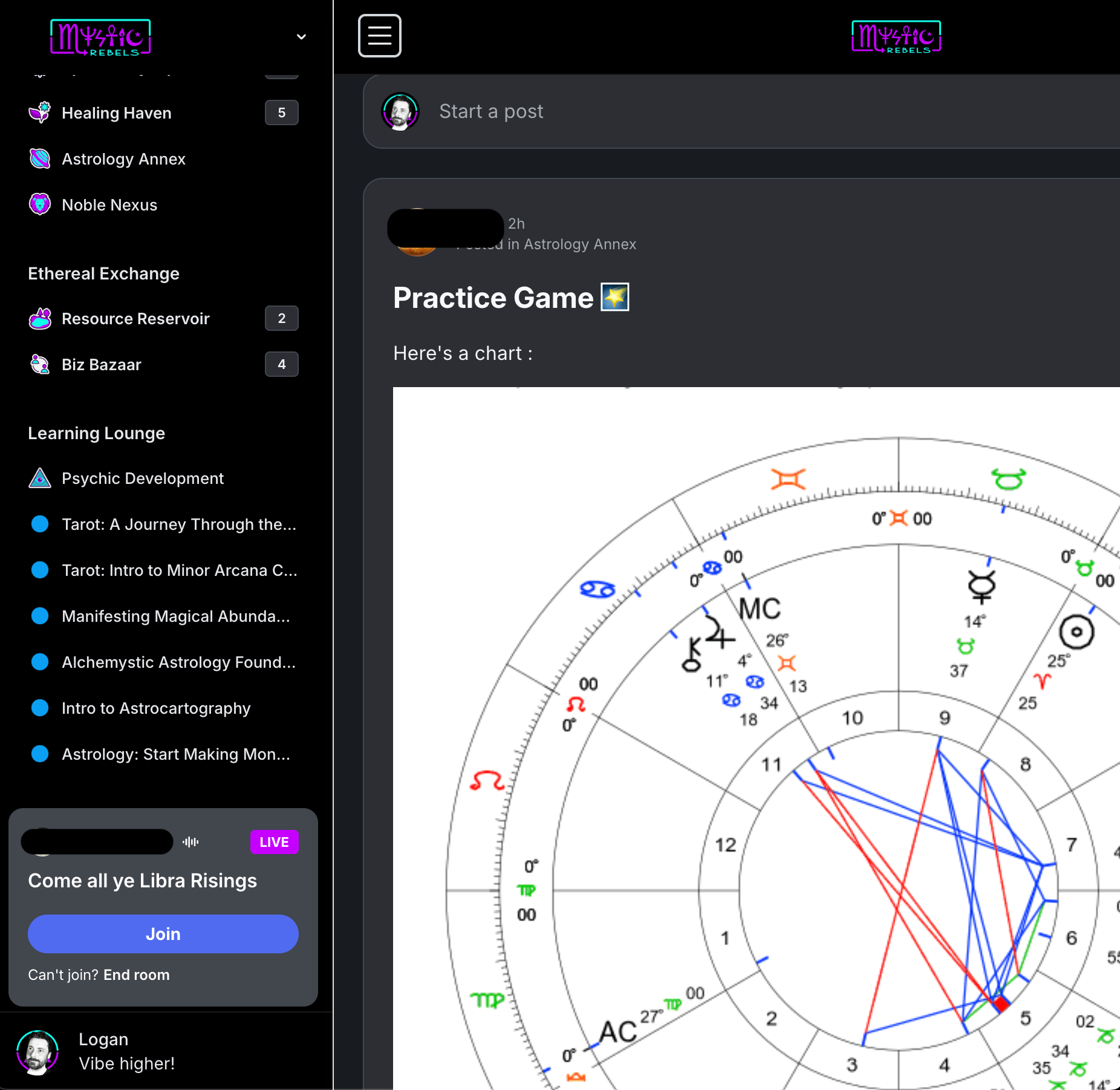1120x1090 pixels.
Task: Open Intro to Astrocartography course
Action: click(x=155, y=708)
